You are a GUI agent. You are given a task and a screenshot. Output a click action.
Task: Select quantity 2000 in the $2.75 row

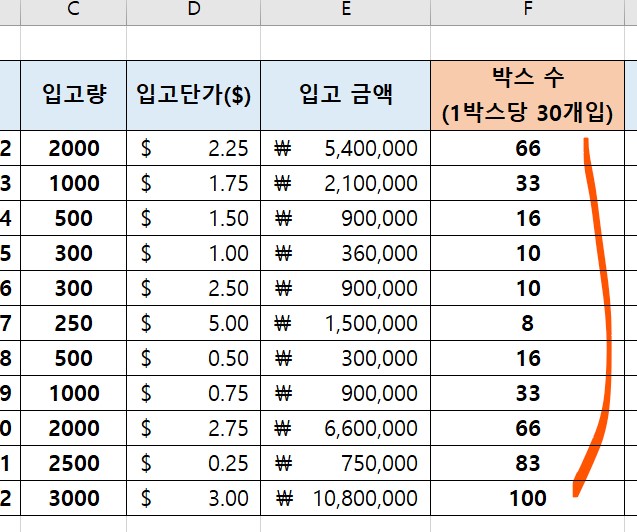click(74, 428)
